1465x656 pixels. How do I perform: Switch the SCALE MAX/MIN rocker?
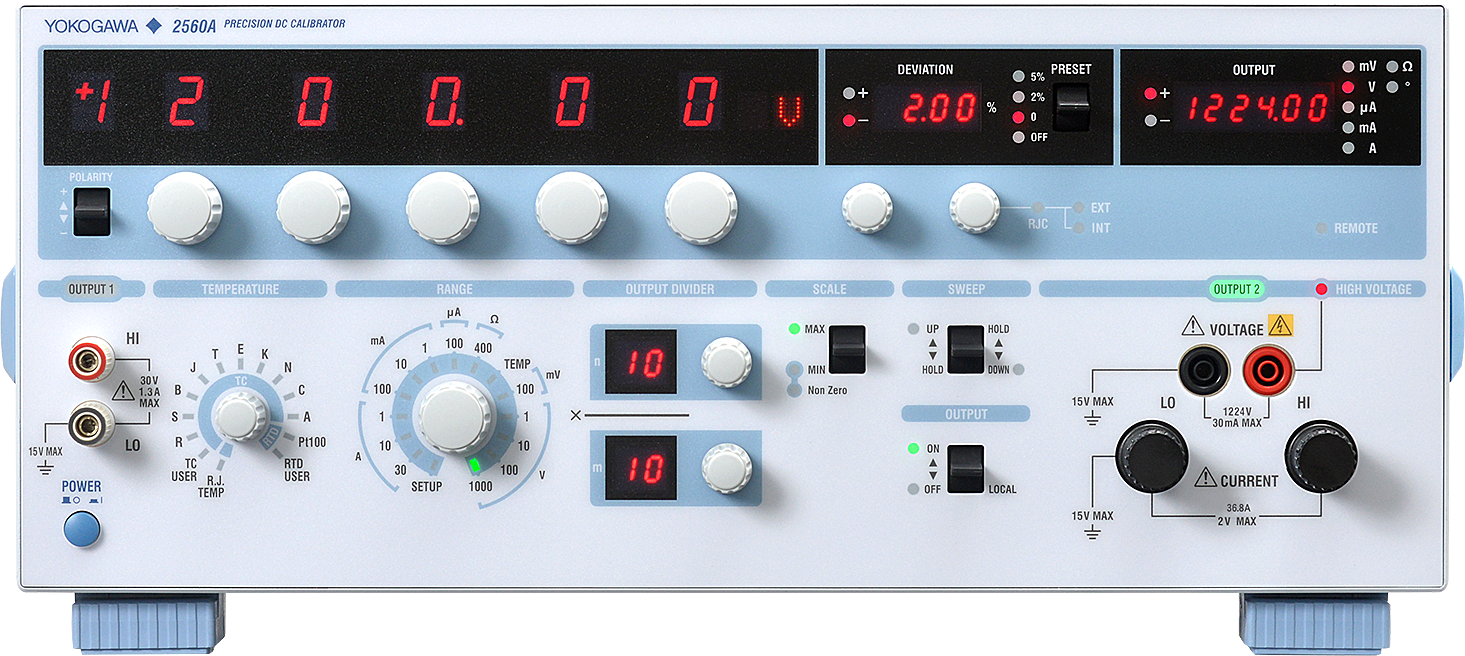(847, 348)
